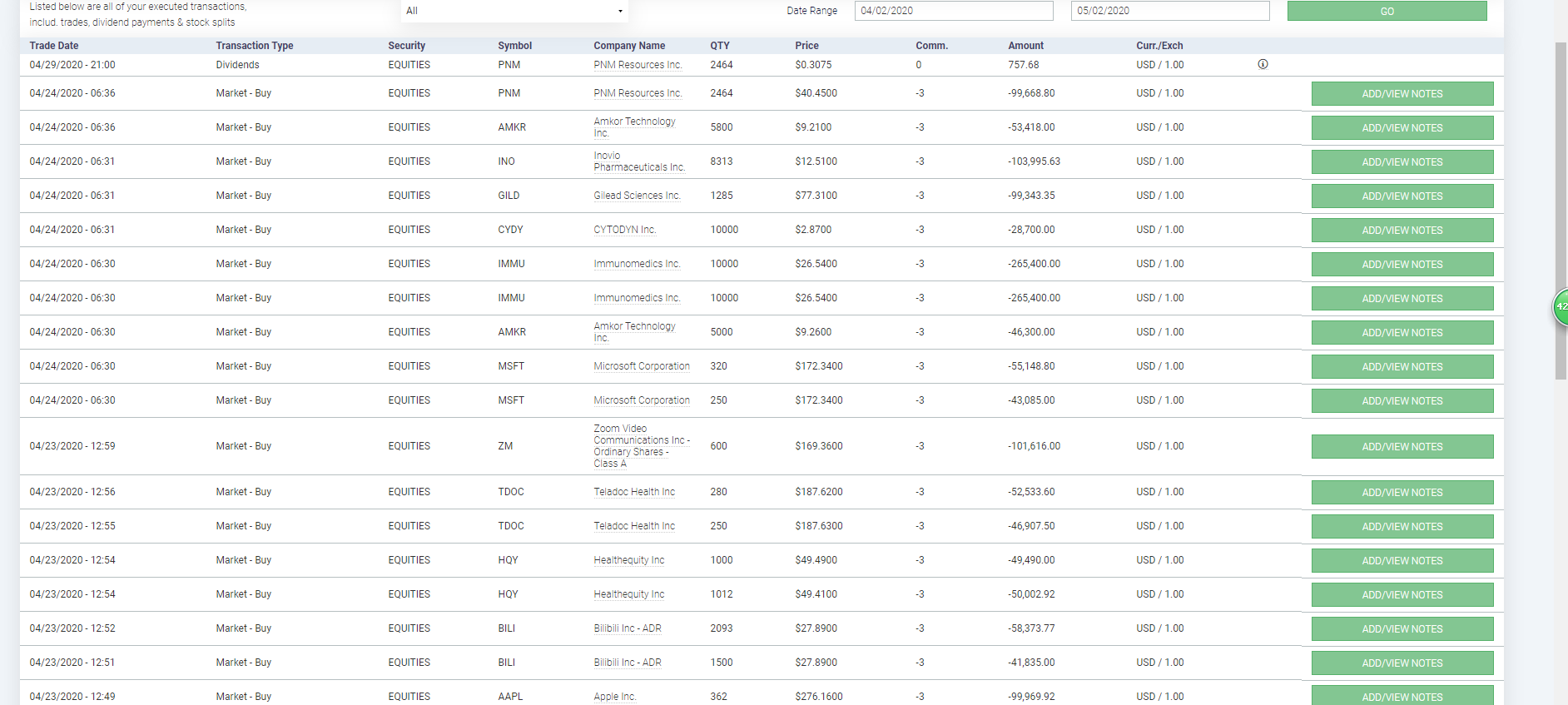The height and width of the screenshot is (705, 1568).
Task: Add/View Notes for HQY 1000 shares trade
Action: [x=1402, y=561]
